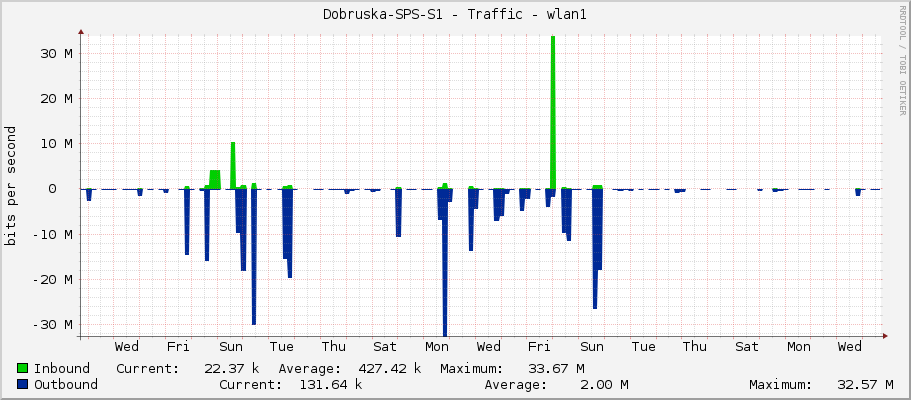The height and width of the screenshot is (400, 911).
Task: Select the Inbound current value '22.37 k'
Action: [x=232, y=369]
